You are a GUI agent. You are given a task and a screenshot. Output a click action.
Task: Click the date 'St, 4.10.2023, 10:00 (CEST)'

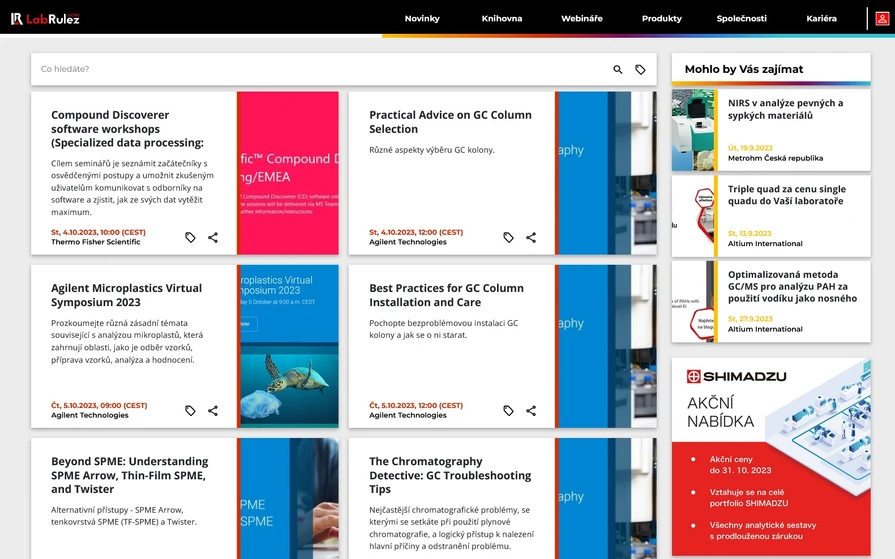(98, 232)
